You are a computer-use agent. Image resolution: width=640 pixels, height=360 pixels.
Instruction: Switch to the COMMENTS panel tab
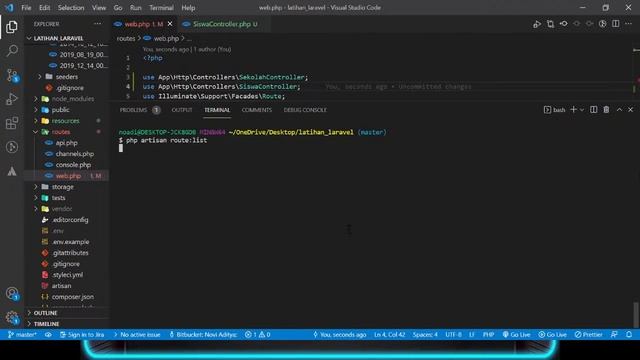coord(256,110)
